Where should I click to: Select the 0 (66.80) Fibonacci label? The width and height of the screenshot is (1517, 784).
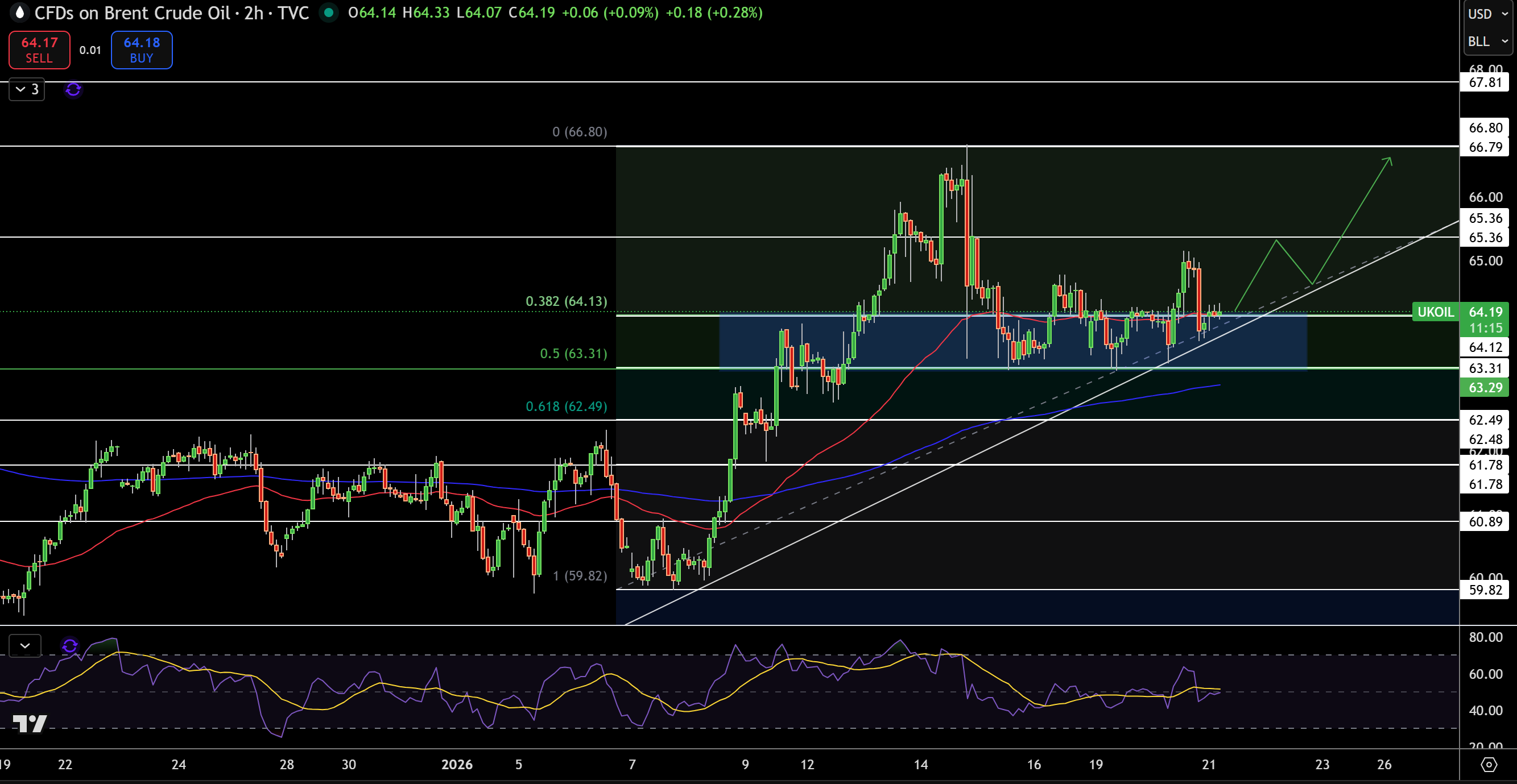point(580,132)
